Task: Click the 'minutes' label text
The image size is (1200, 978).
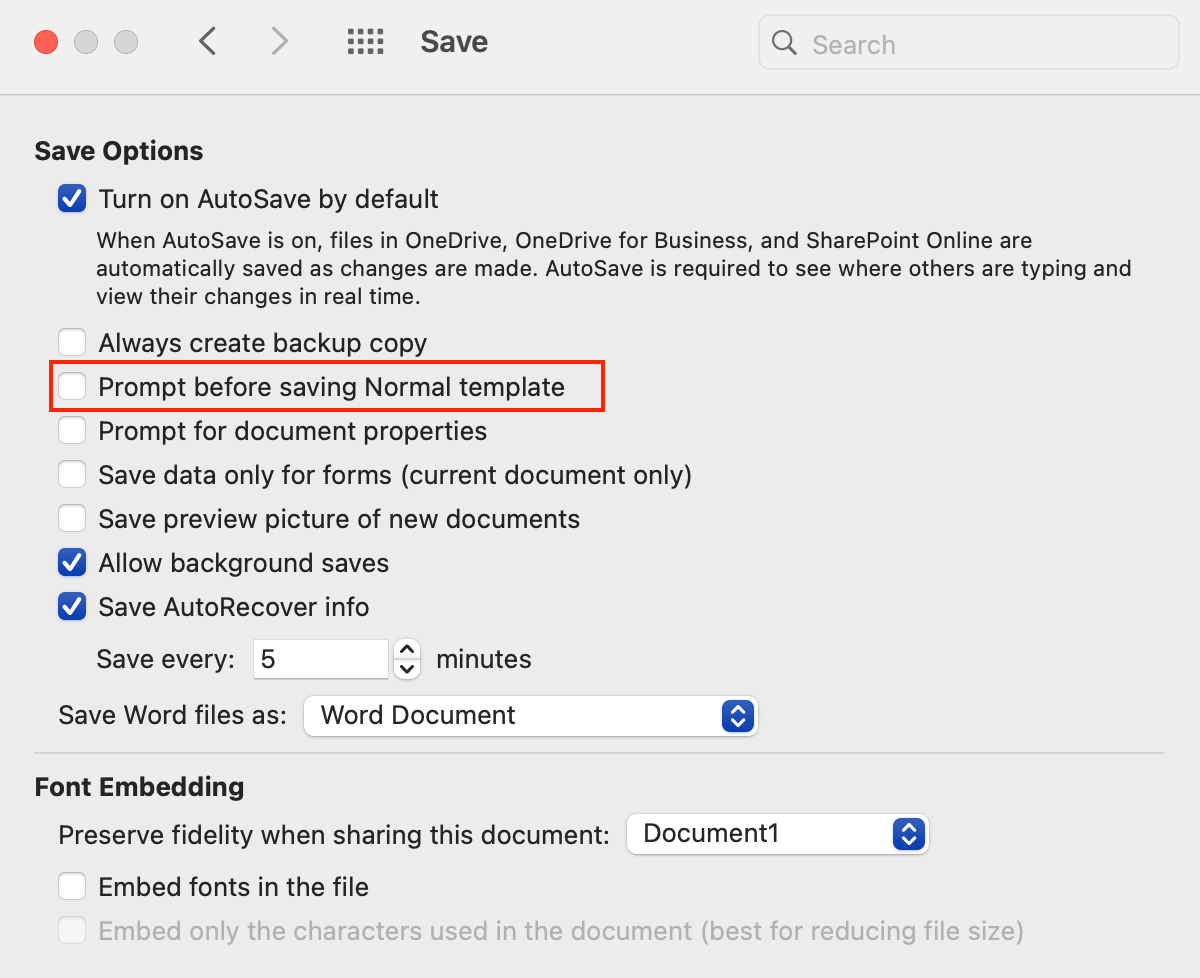Action: pyautogui.click(x=484, y=660)
